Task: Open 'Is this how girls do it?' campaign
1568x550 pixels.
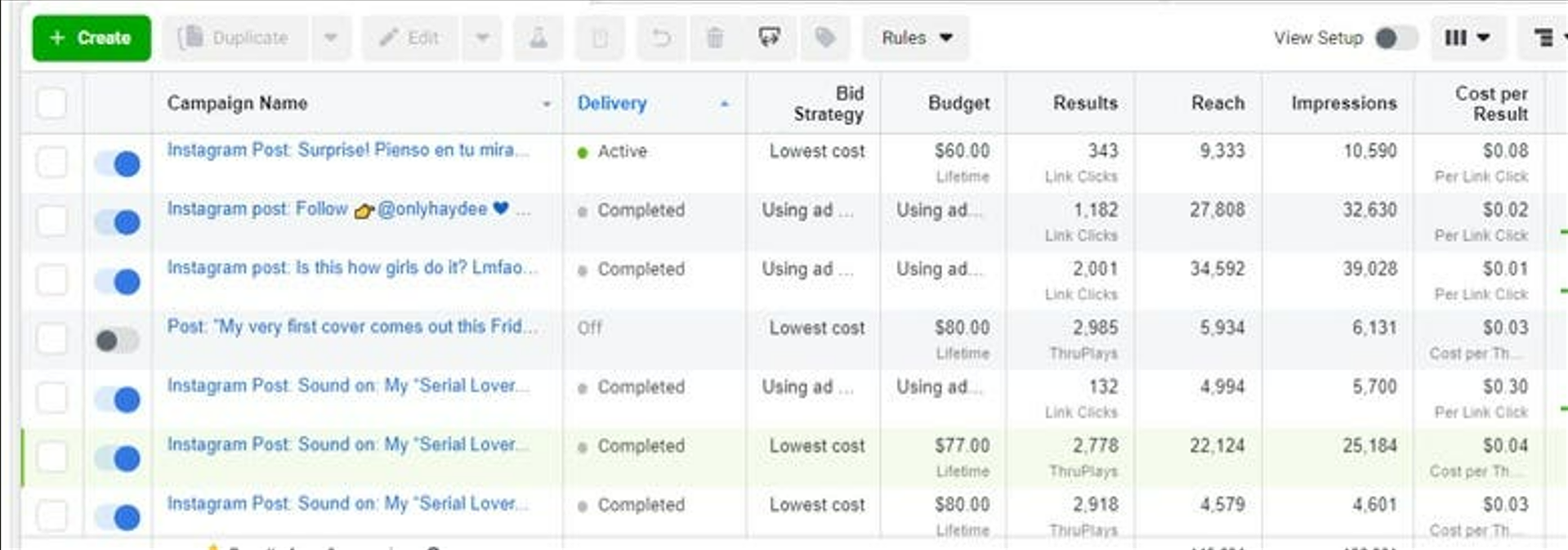Action: point(351,268)
